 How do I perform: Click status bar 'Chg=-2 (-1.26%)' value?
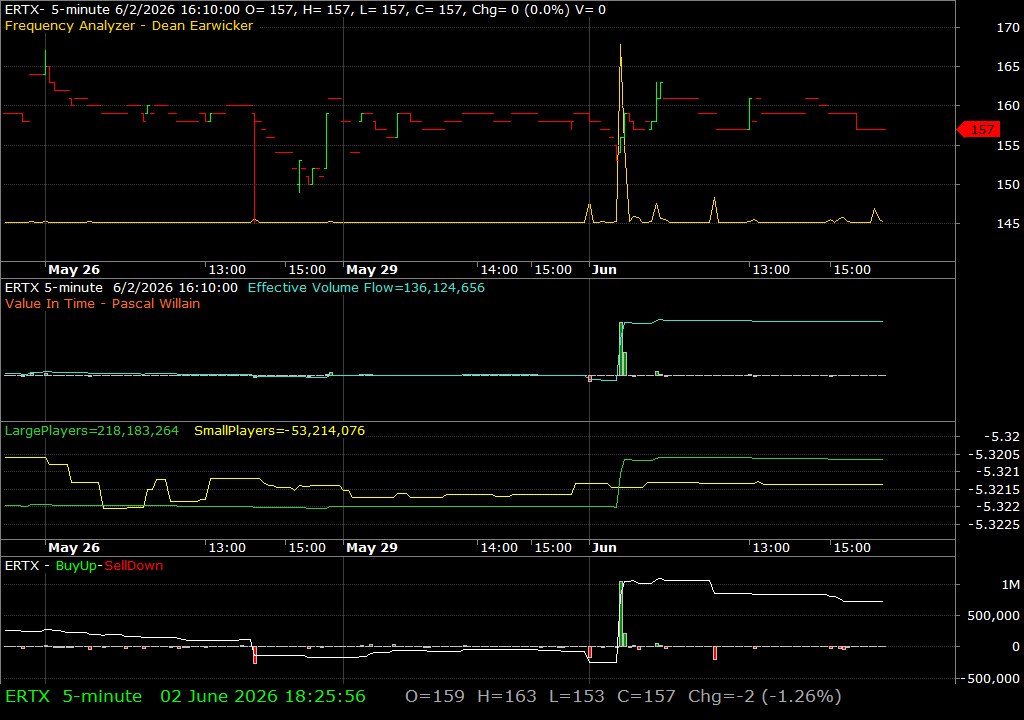click(x=765, y=696)
